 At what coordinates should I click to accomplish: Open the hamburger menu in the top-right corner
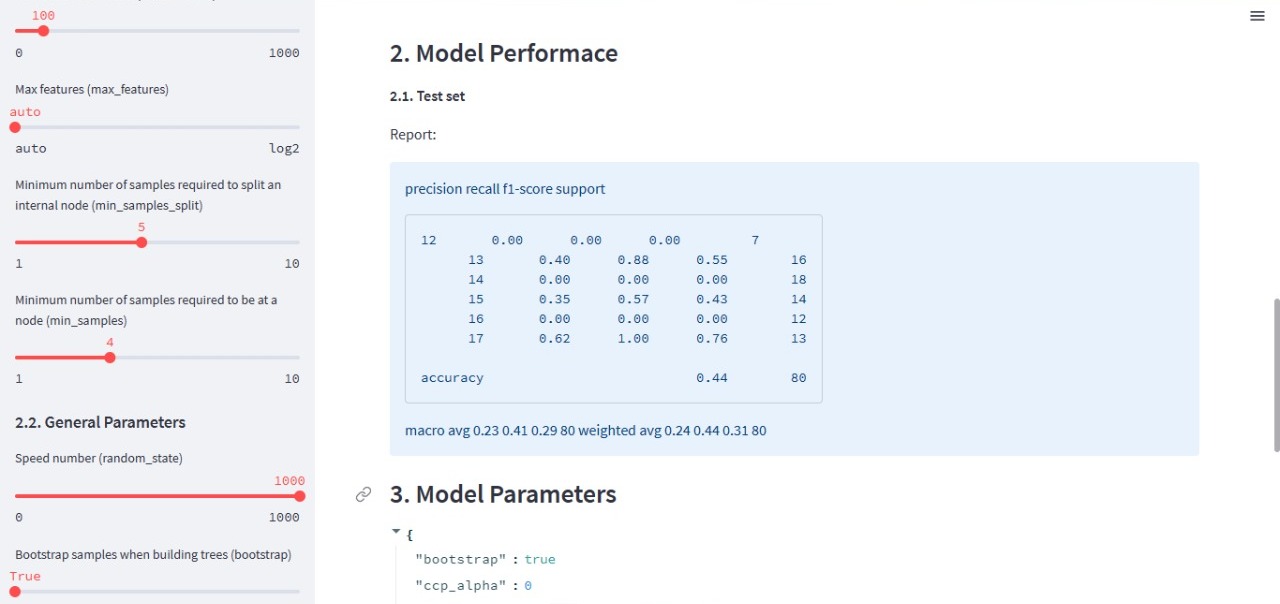(x=1257, y=16)
